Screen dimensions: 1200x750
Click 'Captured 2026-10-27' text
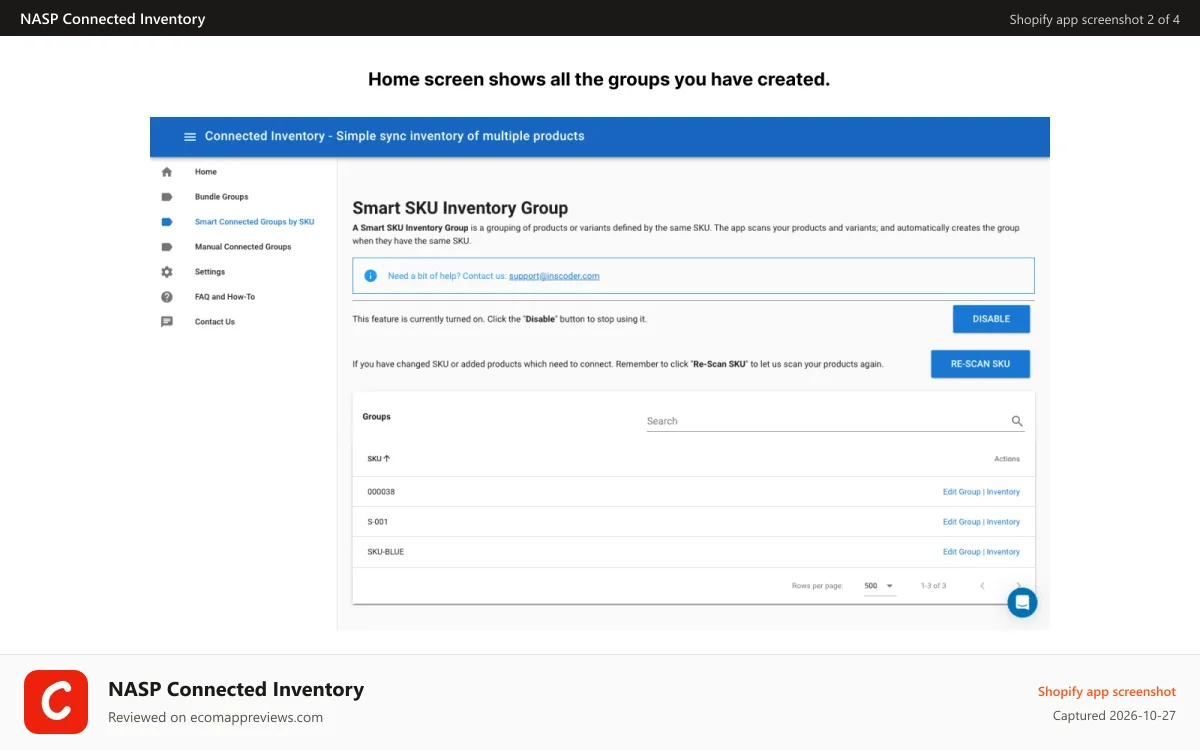(1114, 716)
